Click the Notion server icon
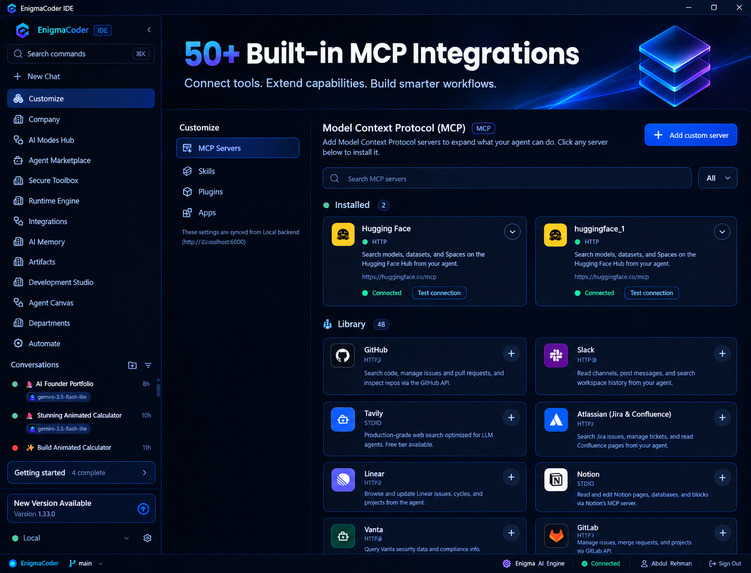This screenshot has height=573, width=751. 556,480
